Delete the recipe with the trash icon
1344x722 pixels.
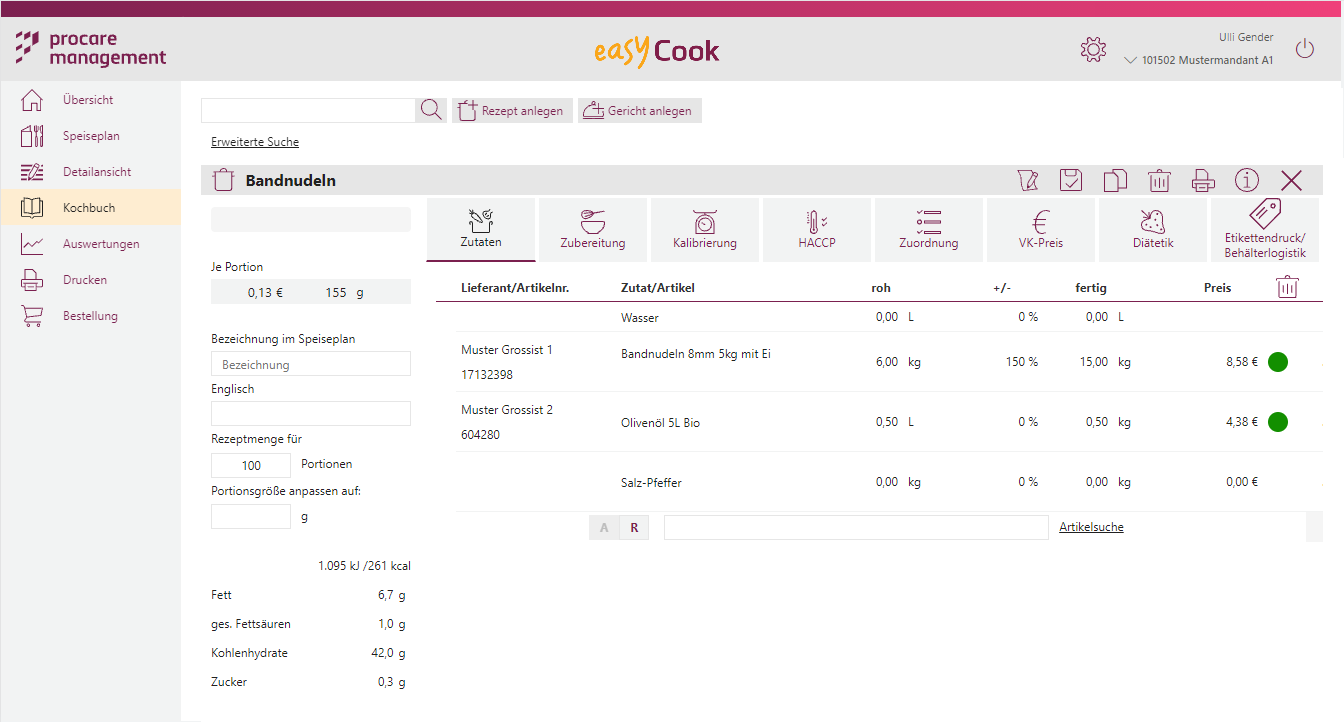tap(1159, 180)
